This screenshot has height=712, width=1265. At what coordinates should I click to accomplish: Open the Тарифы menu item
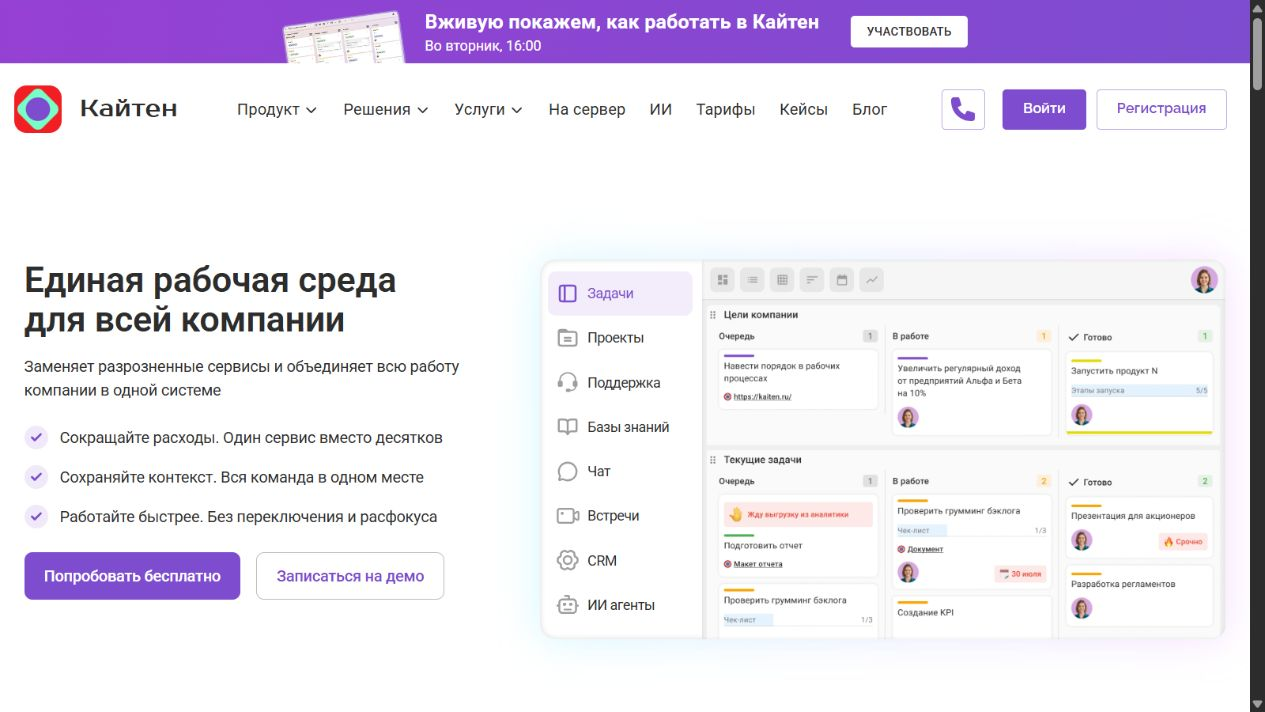(726, 110)
